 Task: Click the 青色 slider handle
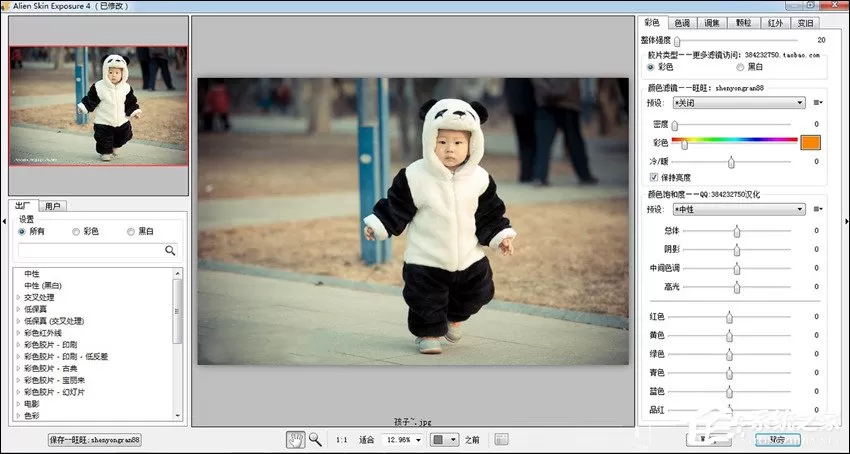coord(729,373)
